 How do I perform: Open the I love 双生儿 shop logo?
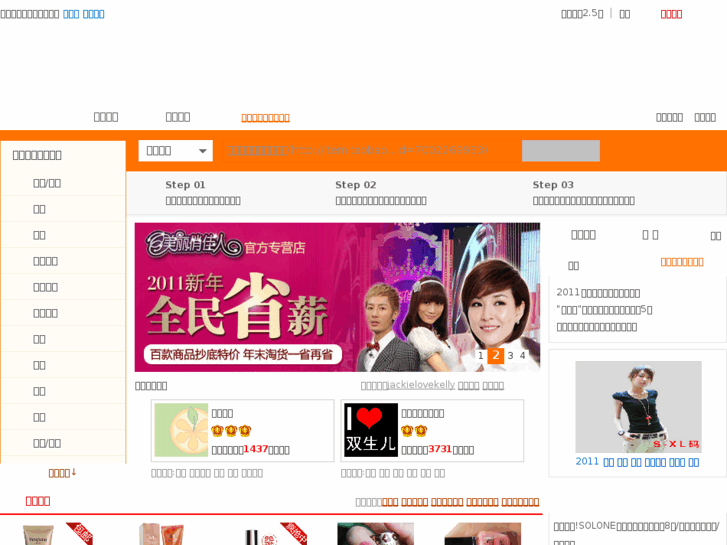pyautogui.click(x=371, y=430)
